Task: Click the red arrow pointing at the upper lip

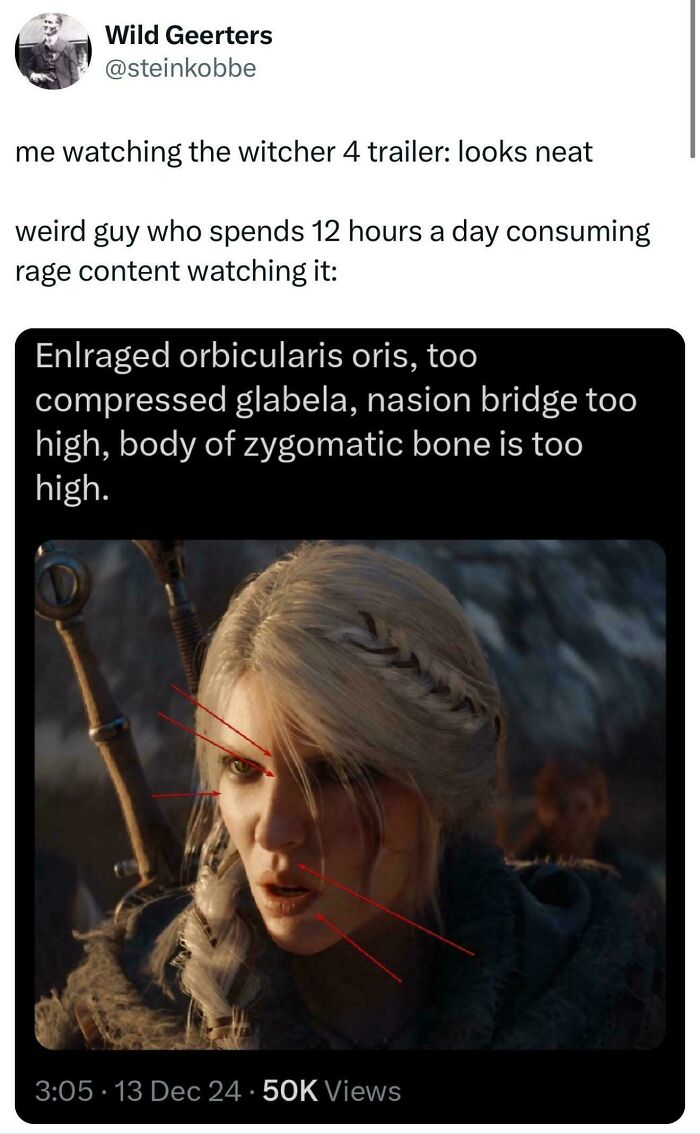Action: 386,909
